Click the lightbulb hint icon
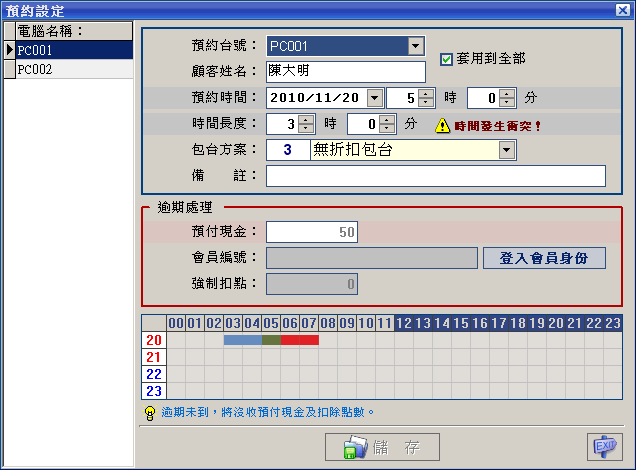The height and width of the screenshot is (470, 636). click(150, 412)
